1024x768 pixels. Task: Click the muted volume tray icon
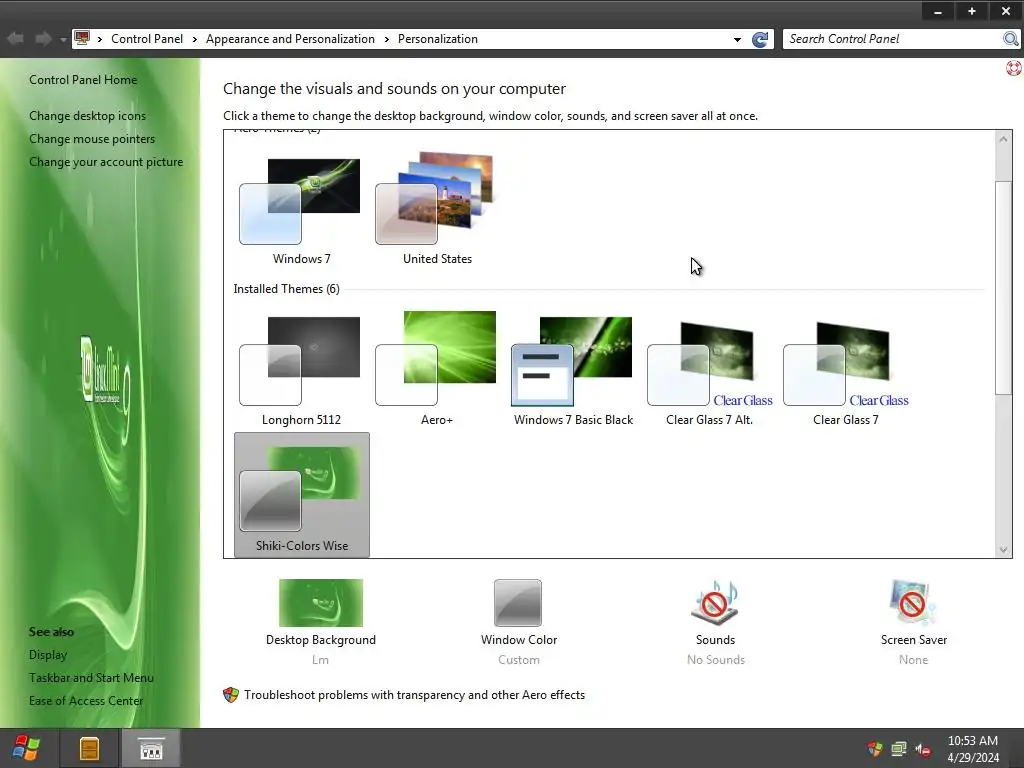923,749
